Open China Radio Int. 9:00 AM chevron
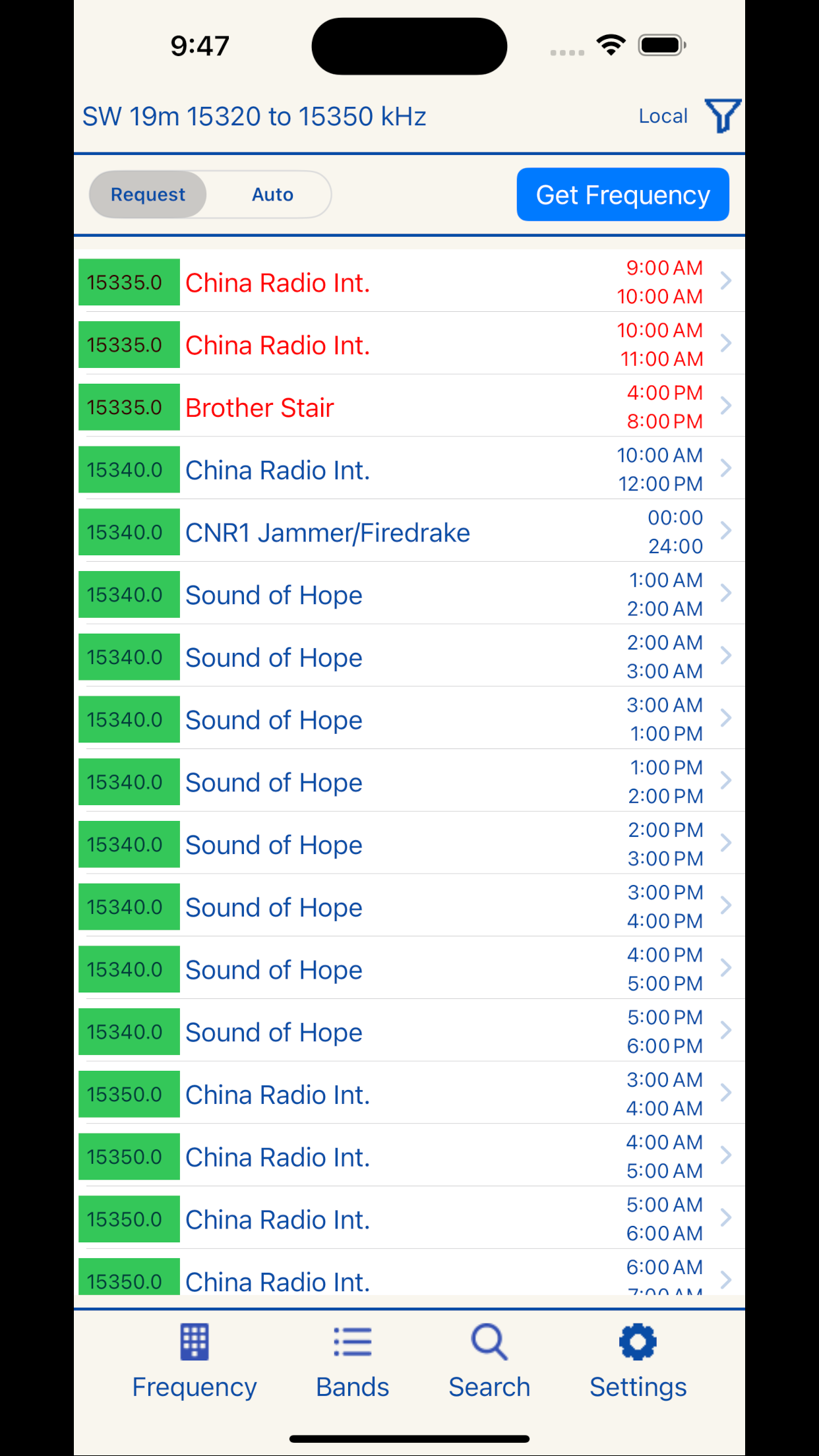819x1456 pixels. tap(726, 281)
